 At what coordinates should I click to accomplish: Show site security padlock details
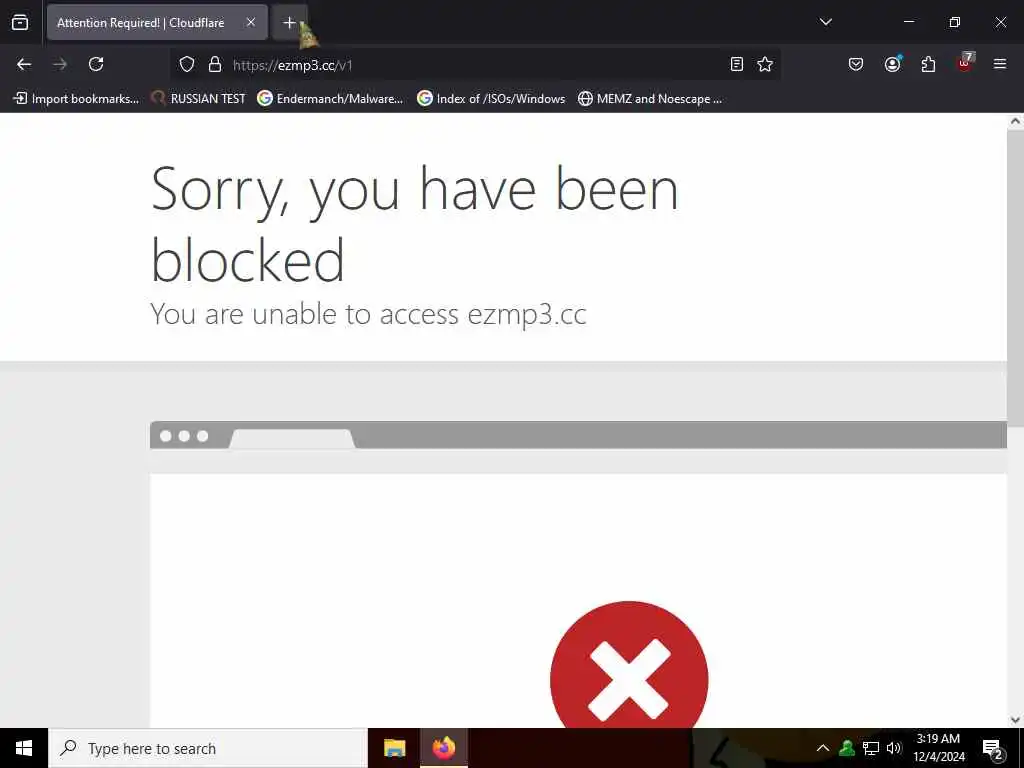point(214,65)
